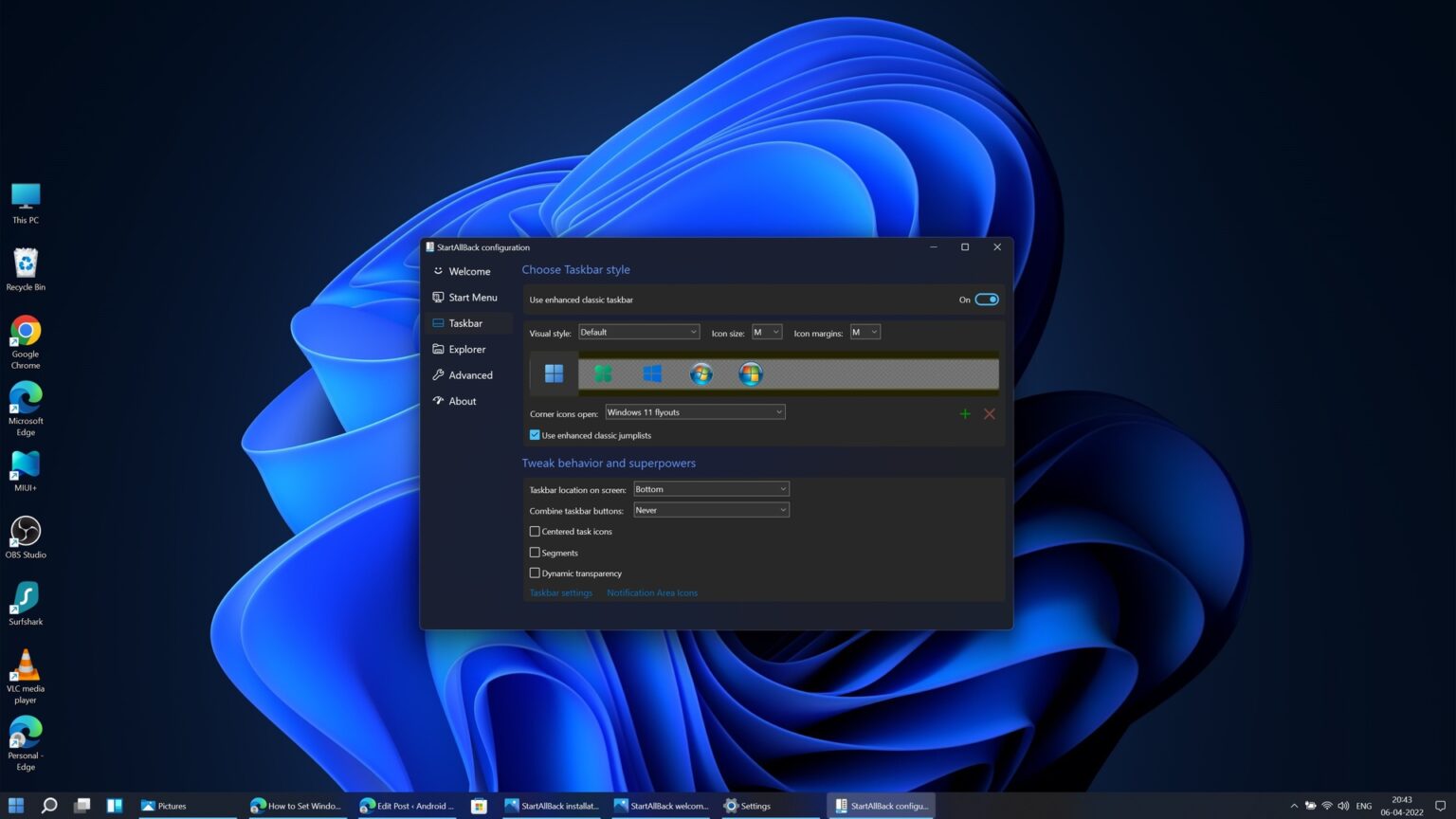Open the Notification Area Icons link
The height and width of the screenshot is (819, 1456).
click(652, 593)
